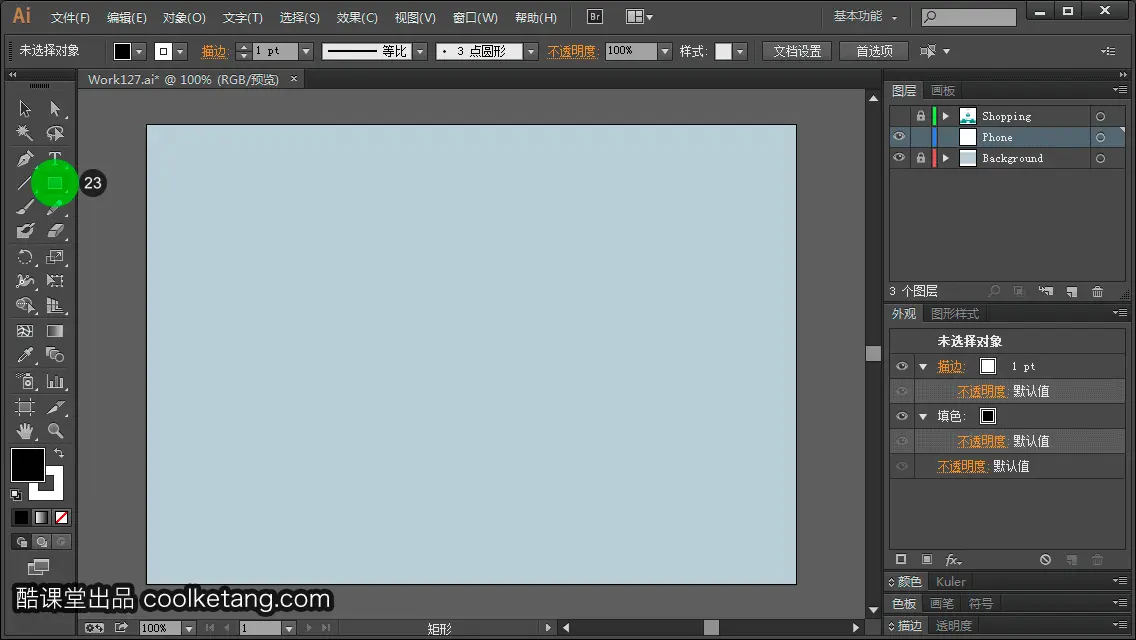Select the Eraser tool
The width and height of the screenshot is (1136, 640).
55,231
